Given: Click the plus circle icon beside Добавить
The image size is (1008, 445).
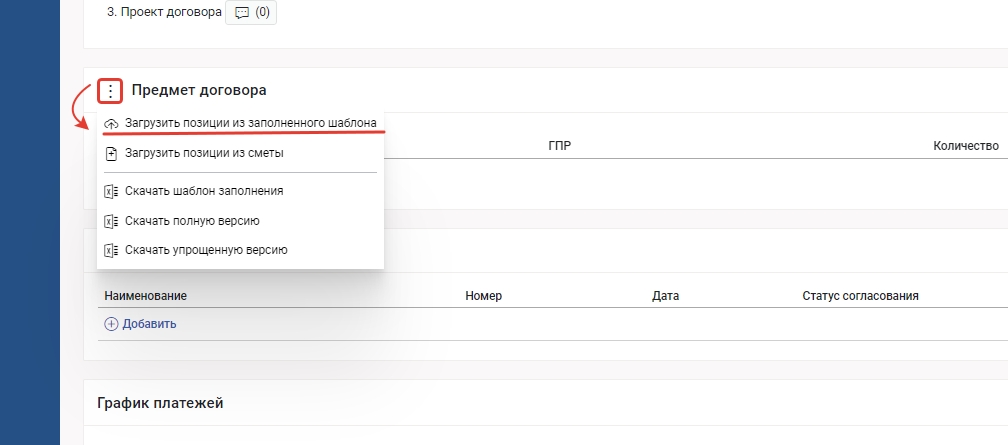Looking at the screenshot, I should [x=111, y=324].
